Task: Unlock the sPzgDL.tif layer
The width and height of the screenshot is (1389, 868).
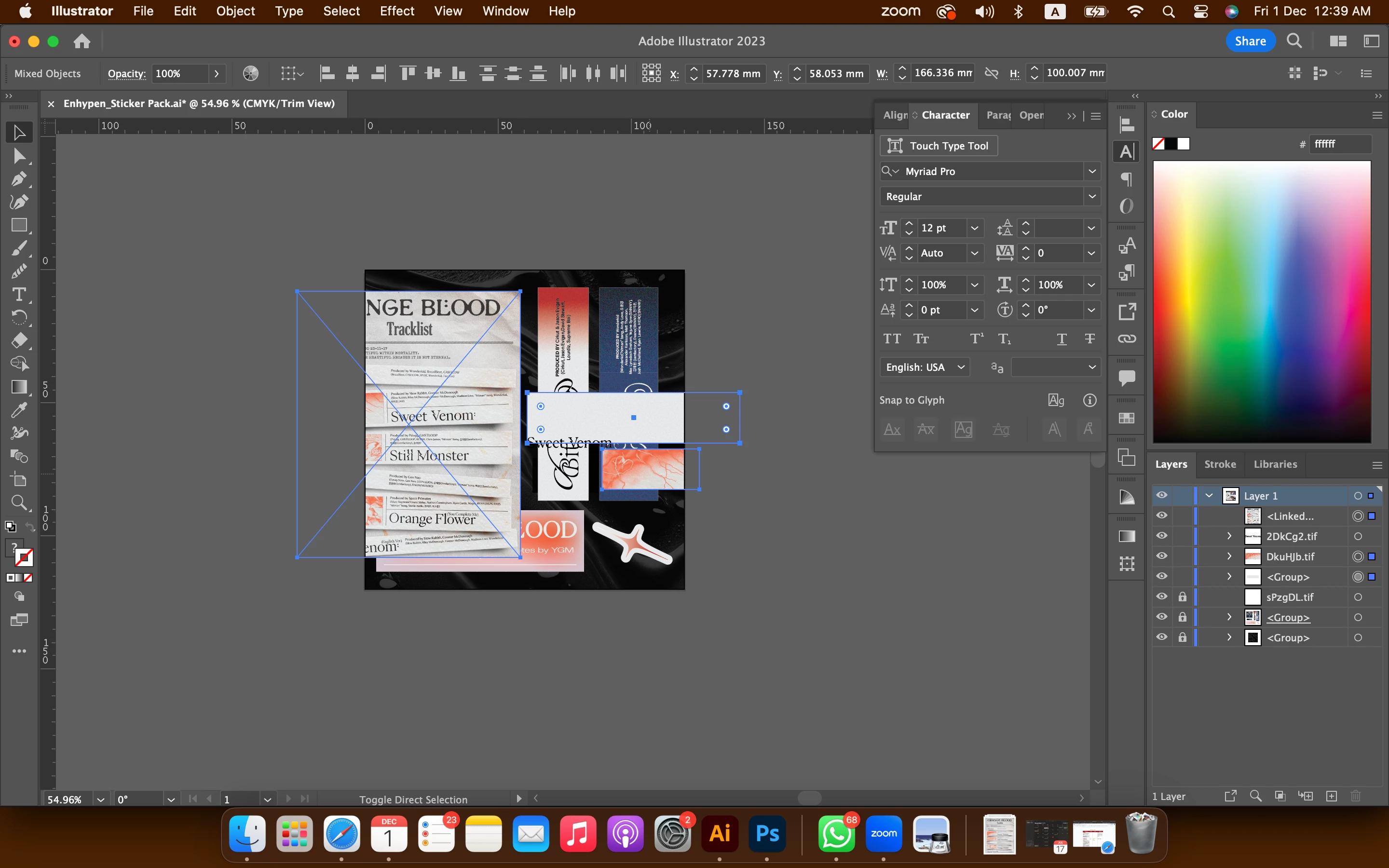Action: click(1183, 597)
